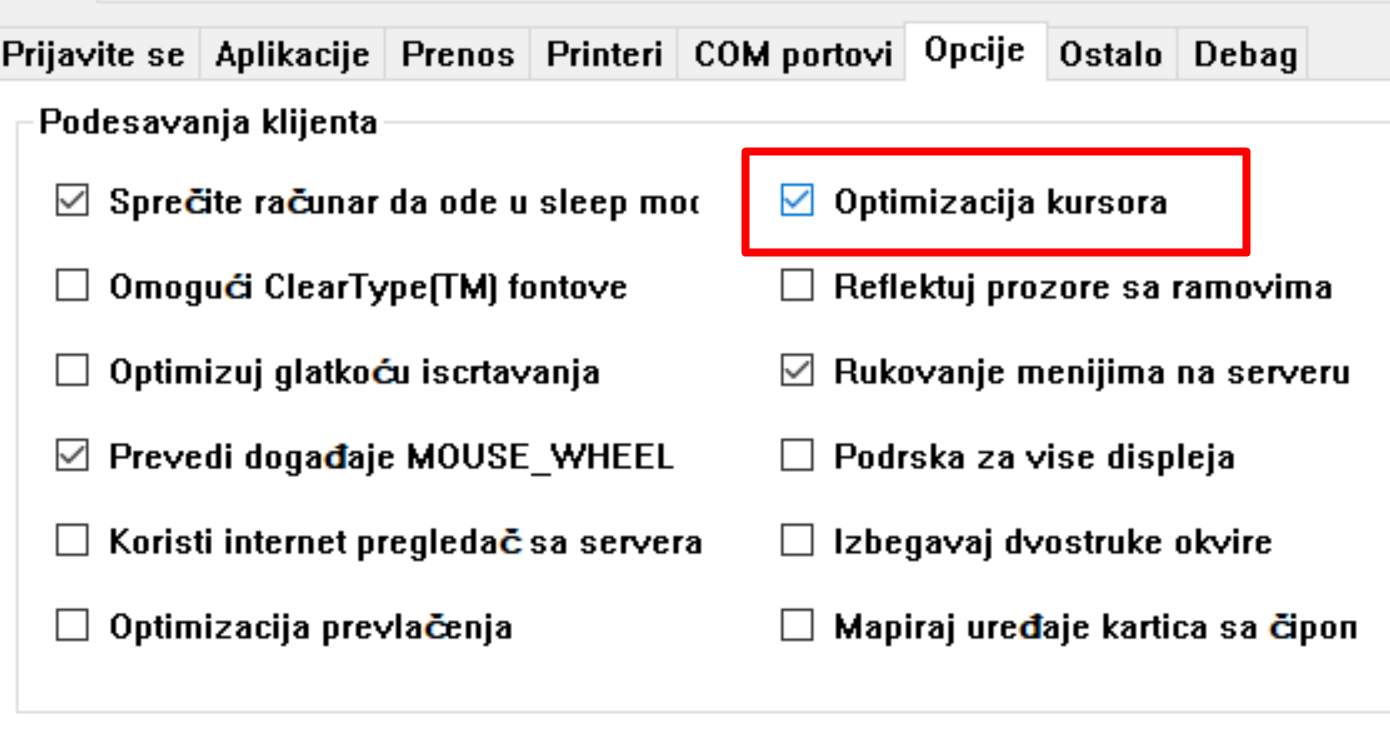
Task: Enable Omogući ClearType(TM) fontove checkbox
Action: point(72,287)
